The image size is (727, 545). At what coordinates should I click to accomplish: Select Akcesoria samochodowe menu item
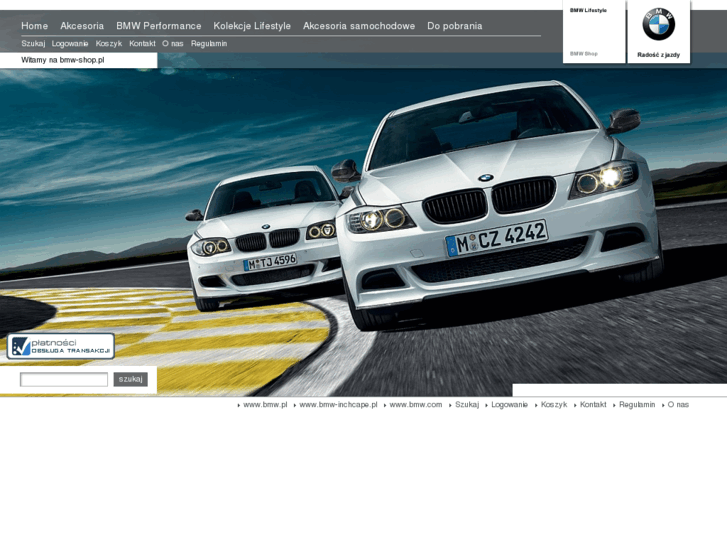359,26
